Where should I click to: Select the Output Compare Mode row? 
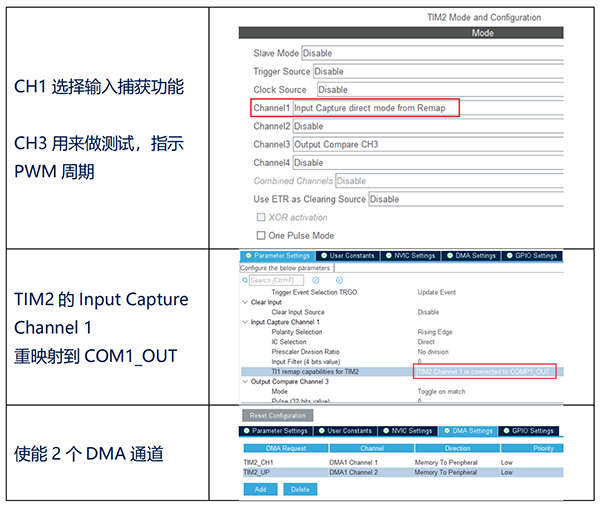(402, 392)
